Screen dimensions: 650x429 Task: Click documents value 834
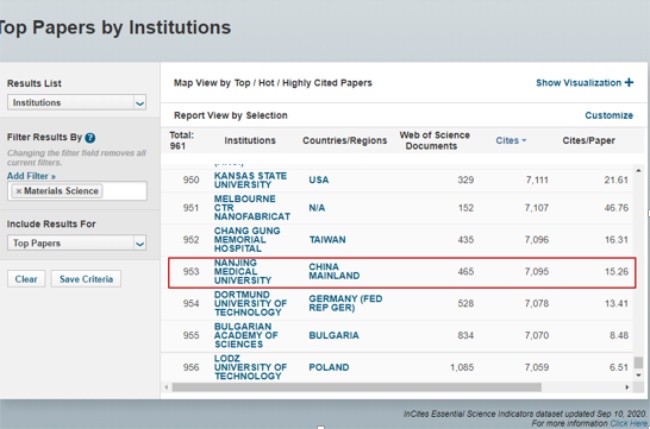coord(466,335)
